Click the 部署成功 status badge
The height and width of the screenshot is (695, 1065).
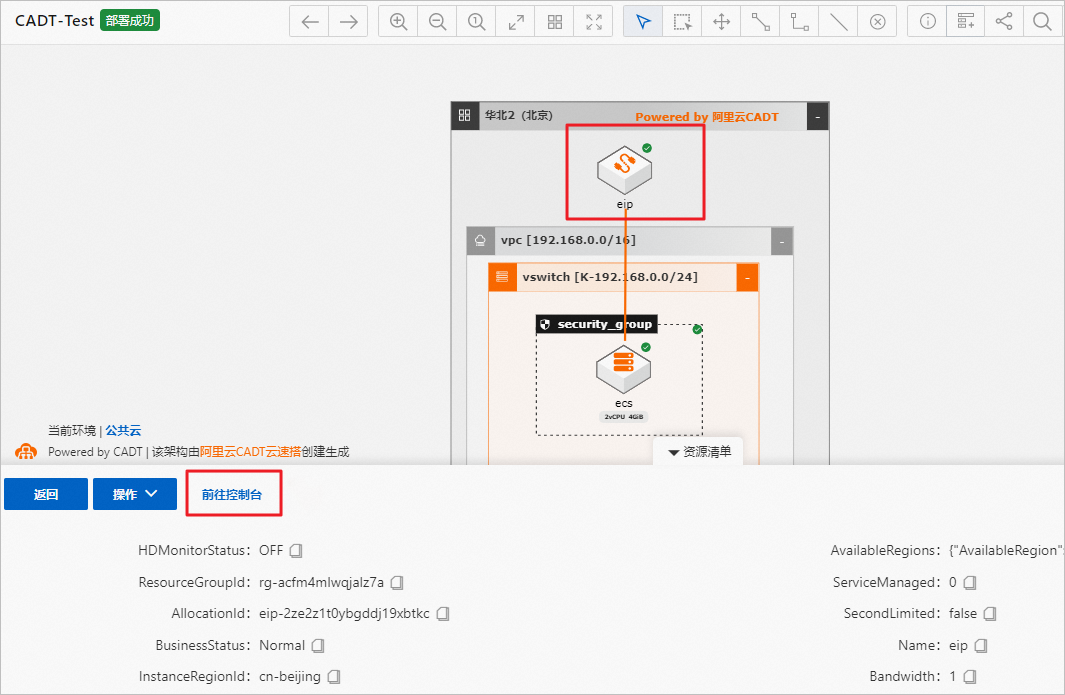click(x=130, y=20)
